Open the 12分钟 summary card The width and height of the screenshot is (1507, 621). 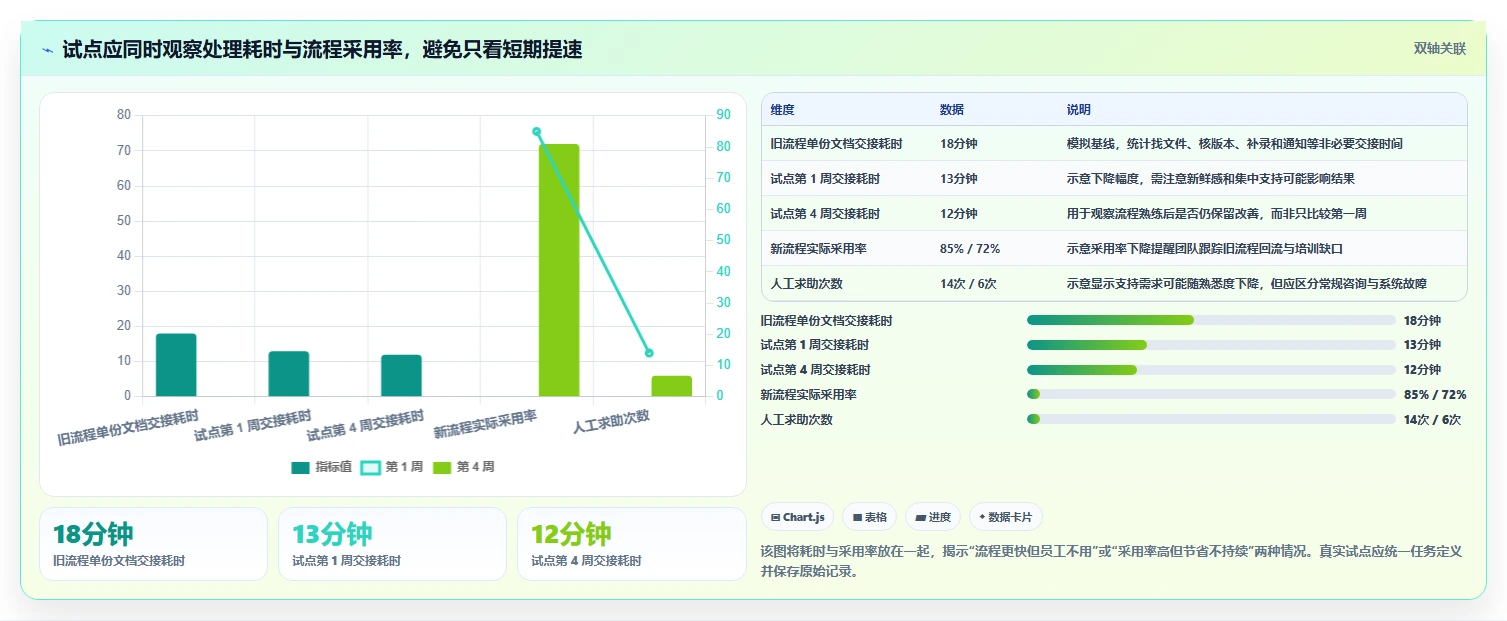tap(632, 544)
